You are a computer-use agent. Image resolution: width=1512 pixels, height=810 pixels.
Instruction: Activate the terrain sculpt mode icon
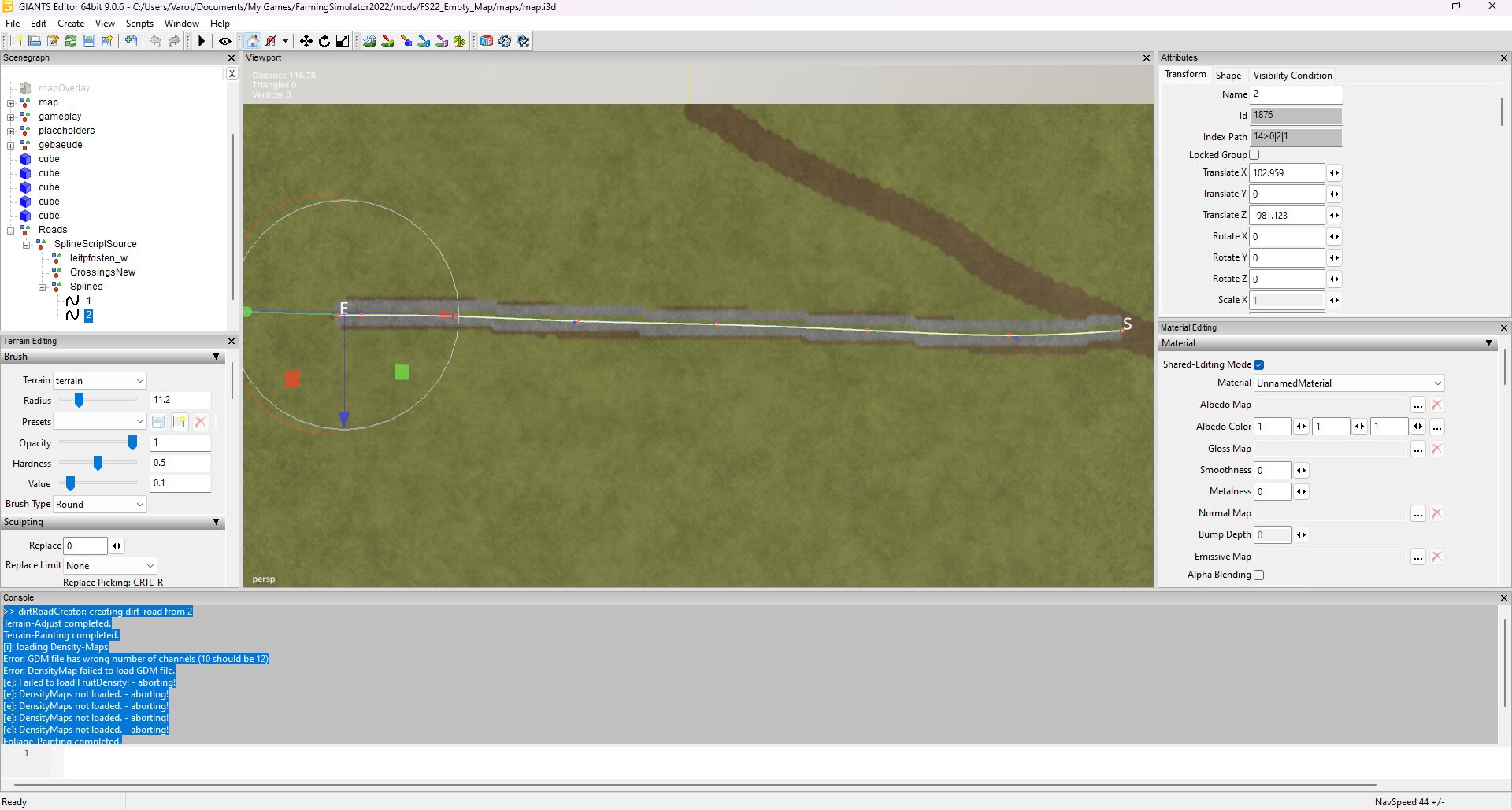[369, 41]
